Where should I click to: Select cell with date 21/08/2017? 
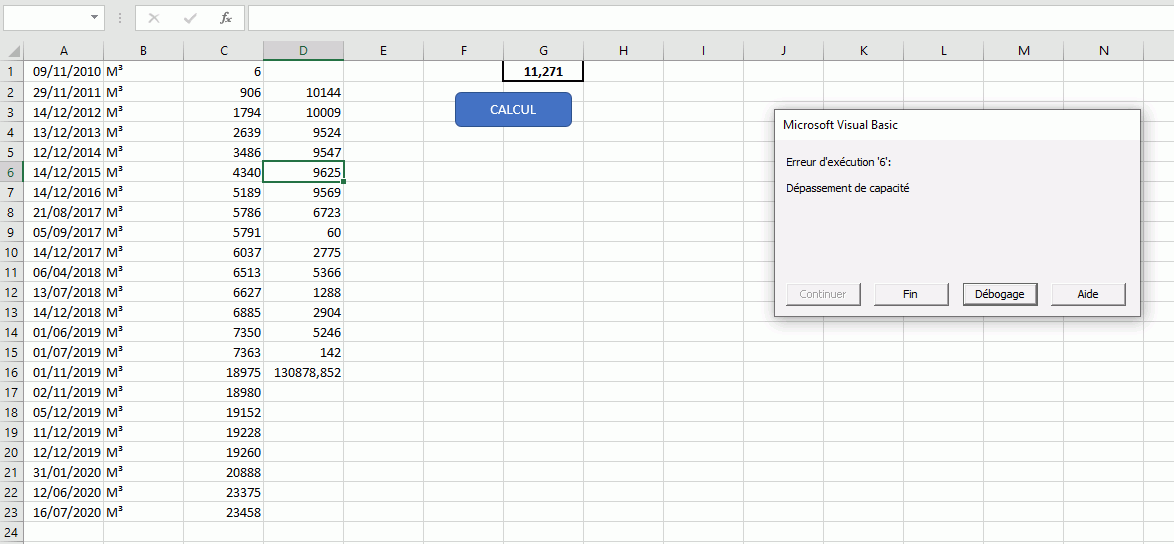coord(64,212)
